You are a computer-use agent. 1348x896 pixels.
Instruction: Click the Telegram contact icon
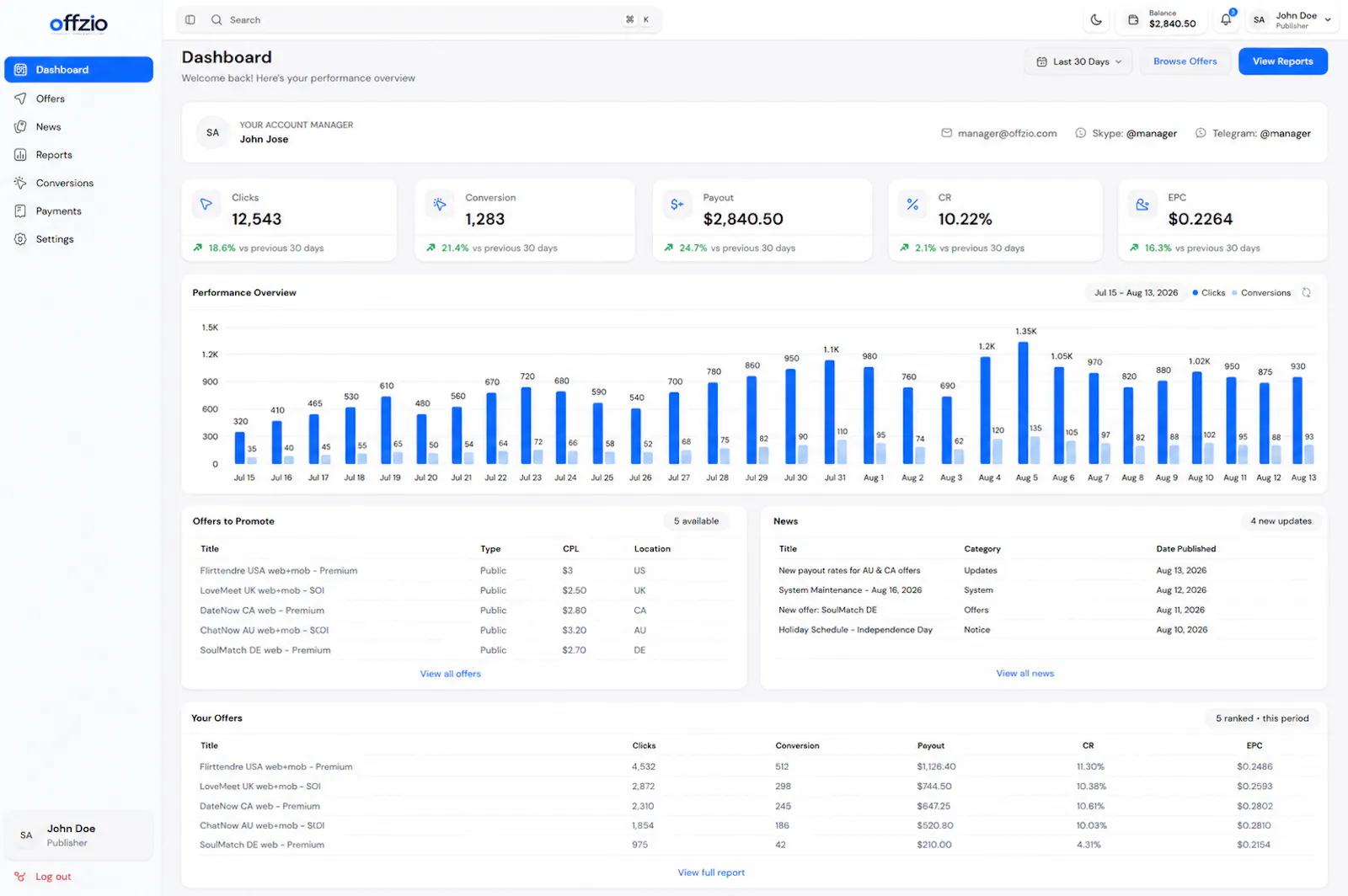pos(1201,133)
